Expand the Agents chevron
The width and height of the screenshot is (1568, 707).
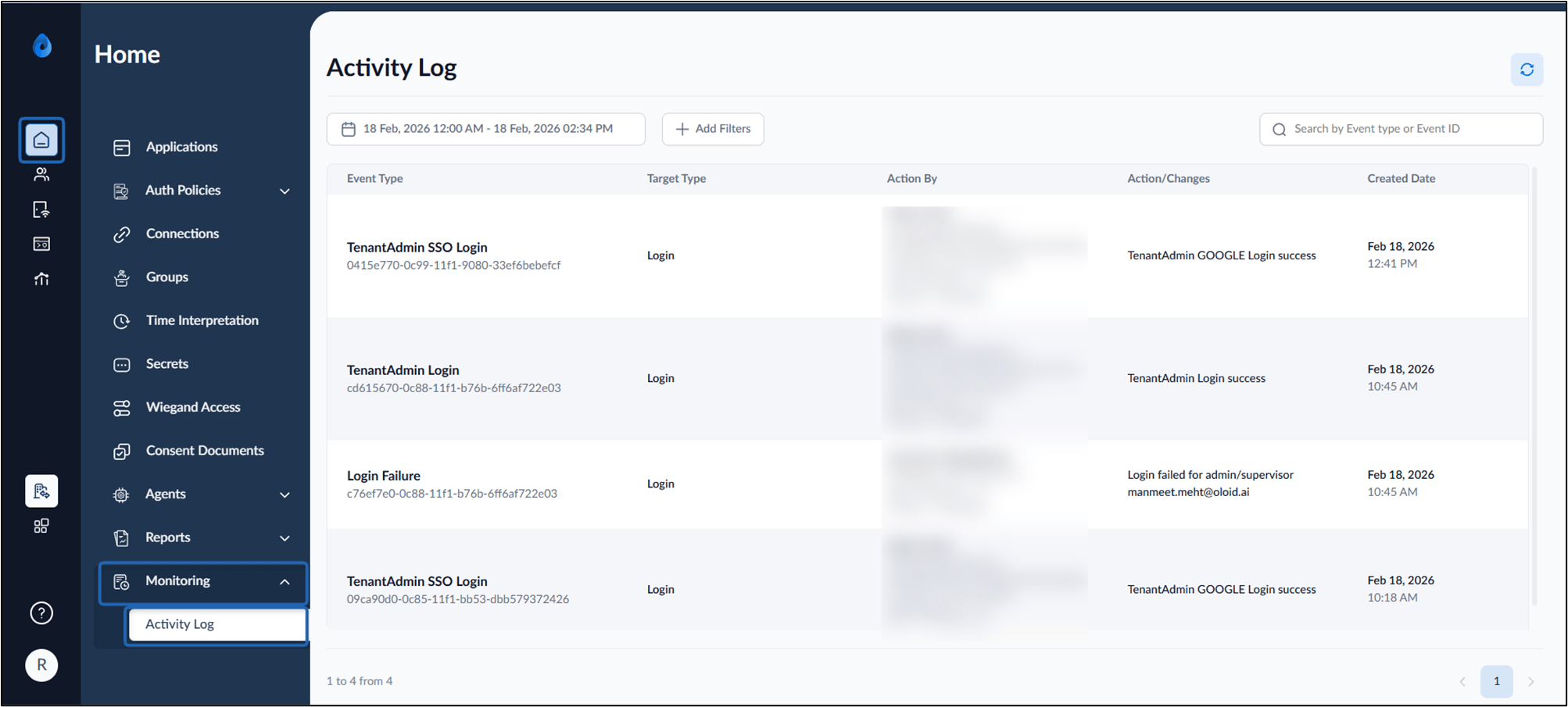tap(285, 495)
